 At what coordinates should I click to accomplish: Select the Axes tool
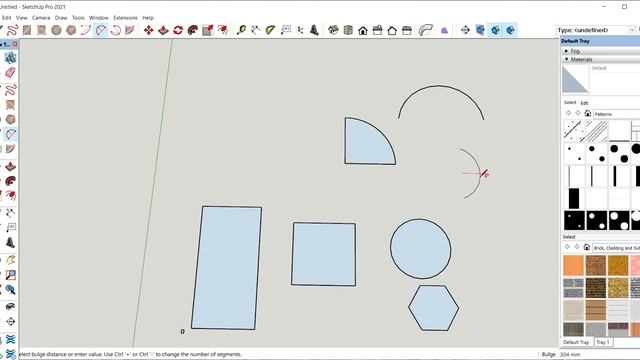coord(300,30)
